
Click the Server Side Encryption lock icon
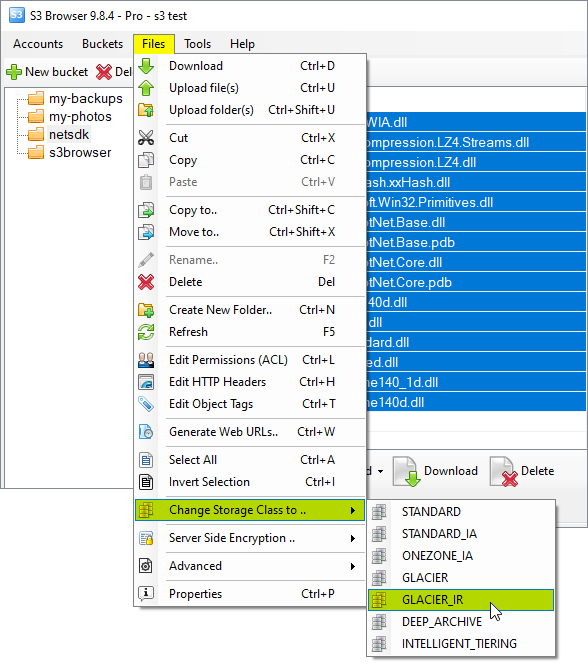(146, 538)
